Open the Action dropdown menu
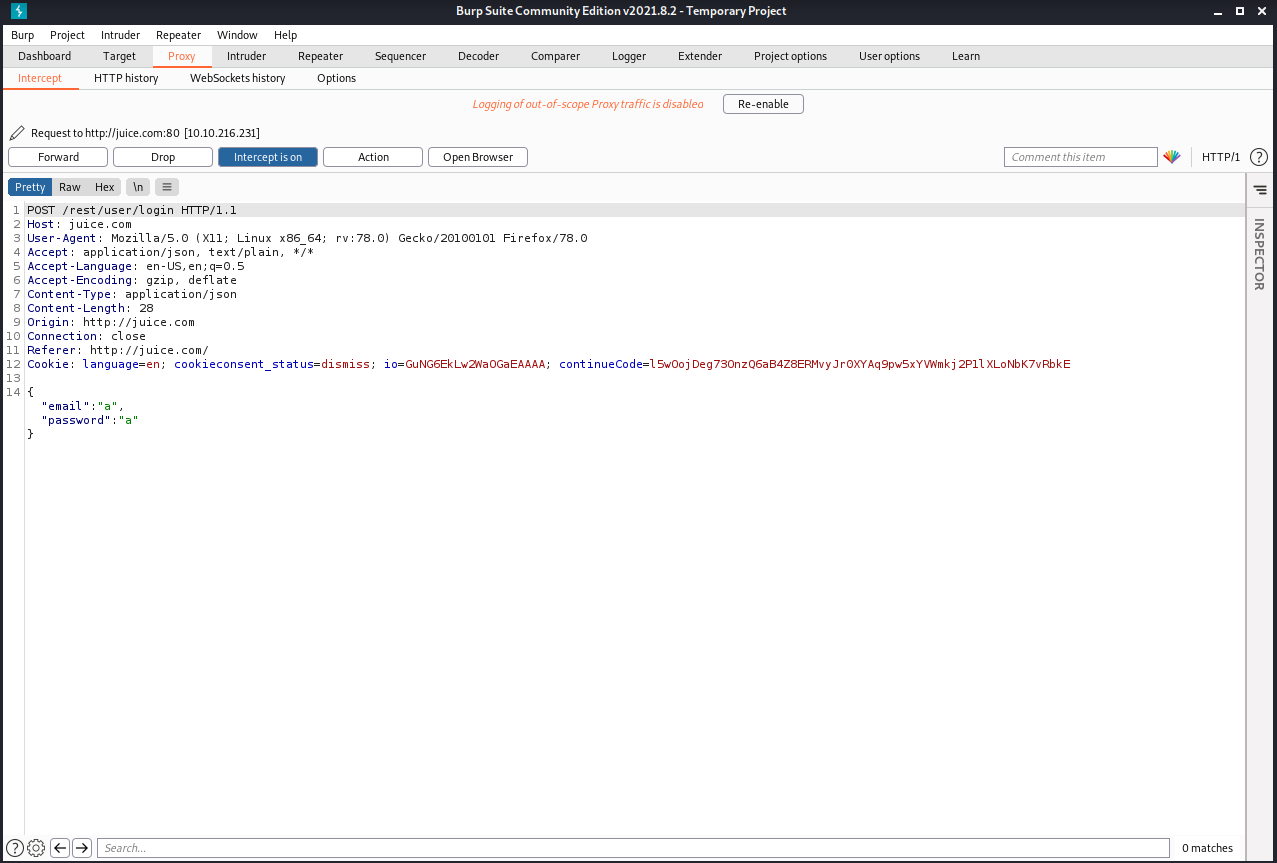Screen dimensions: 1277x863 tap(373, 157)
